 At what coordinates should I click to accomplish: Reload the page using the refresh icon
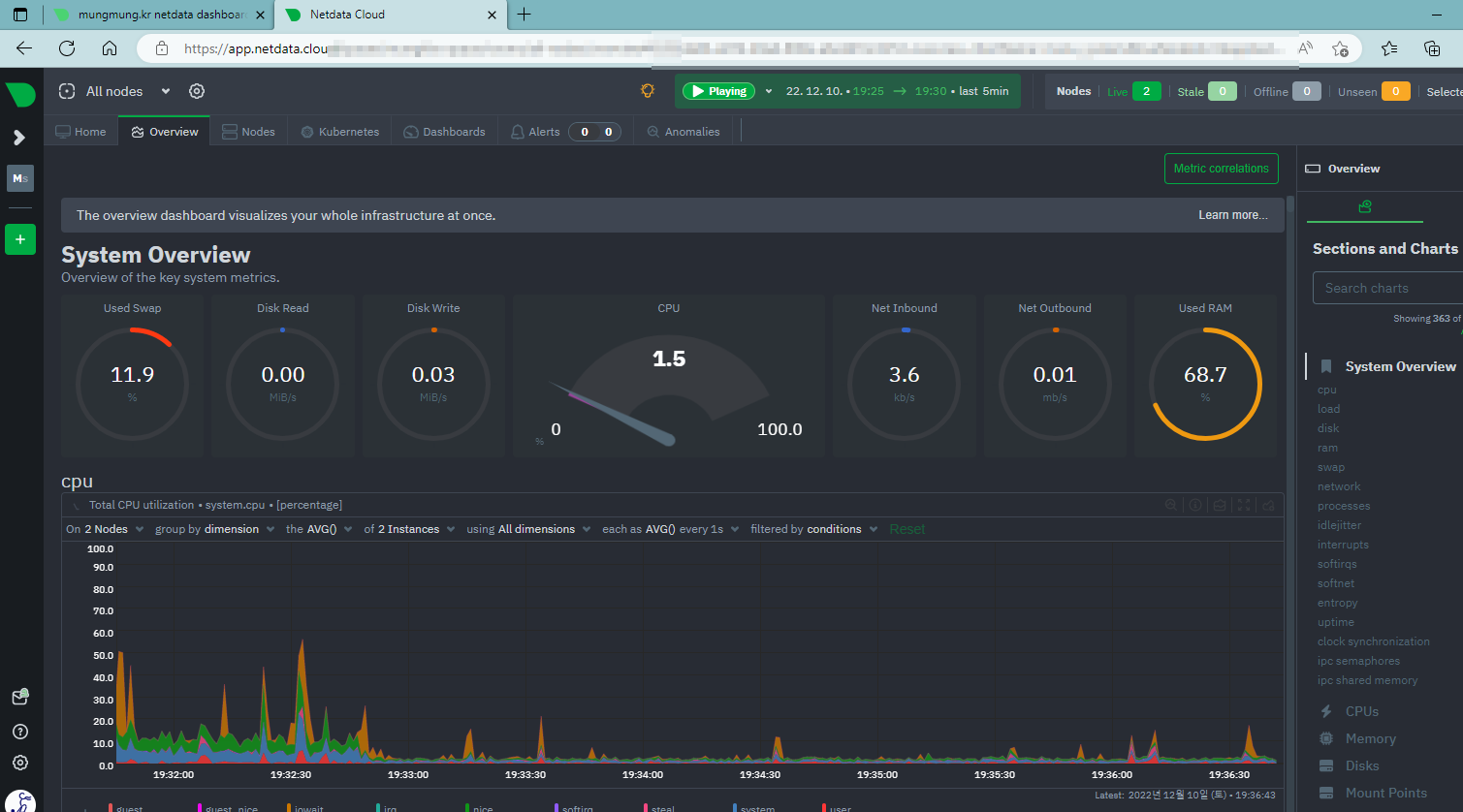click(67, 48)
